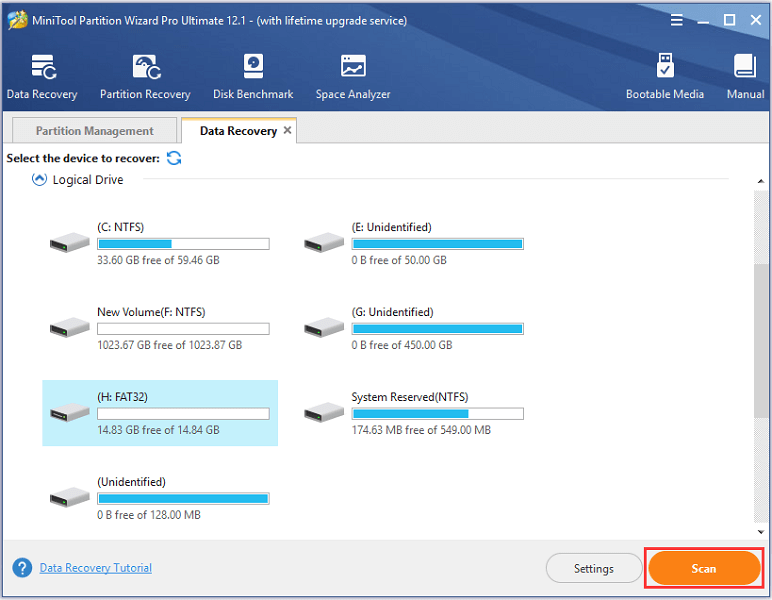Screen dimensions: 772x600
Task: Select the System Reserved drive icon
Action: (x=324, y=412)
